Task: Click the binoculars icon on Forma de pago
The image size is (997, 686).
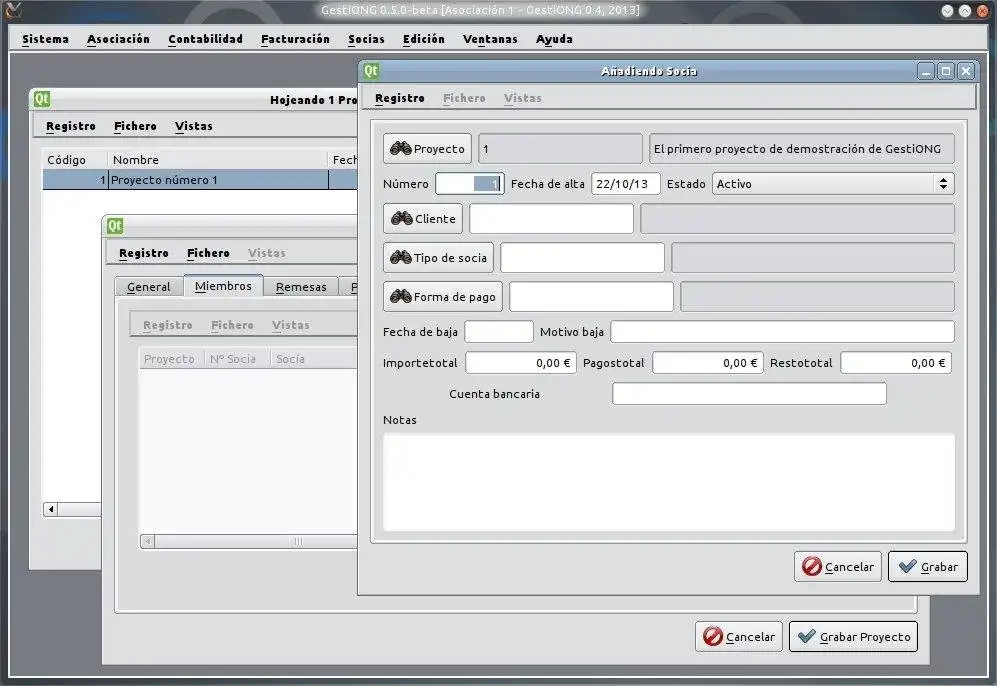Action: (x=401, y=296)
